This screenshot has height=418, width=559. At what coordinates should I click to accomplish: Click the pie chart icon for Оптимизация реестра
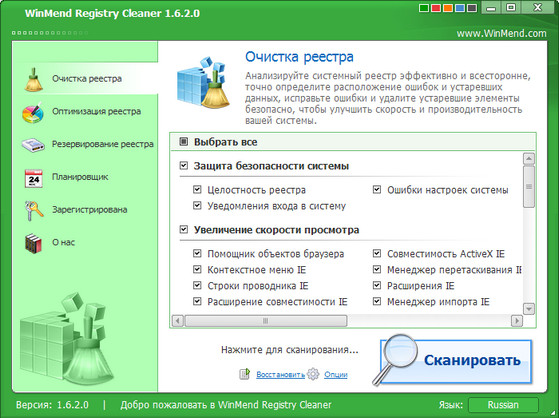pos(33,112)
